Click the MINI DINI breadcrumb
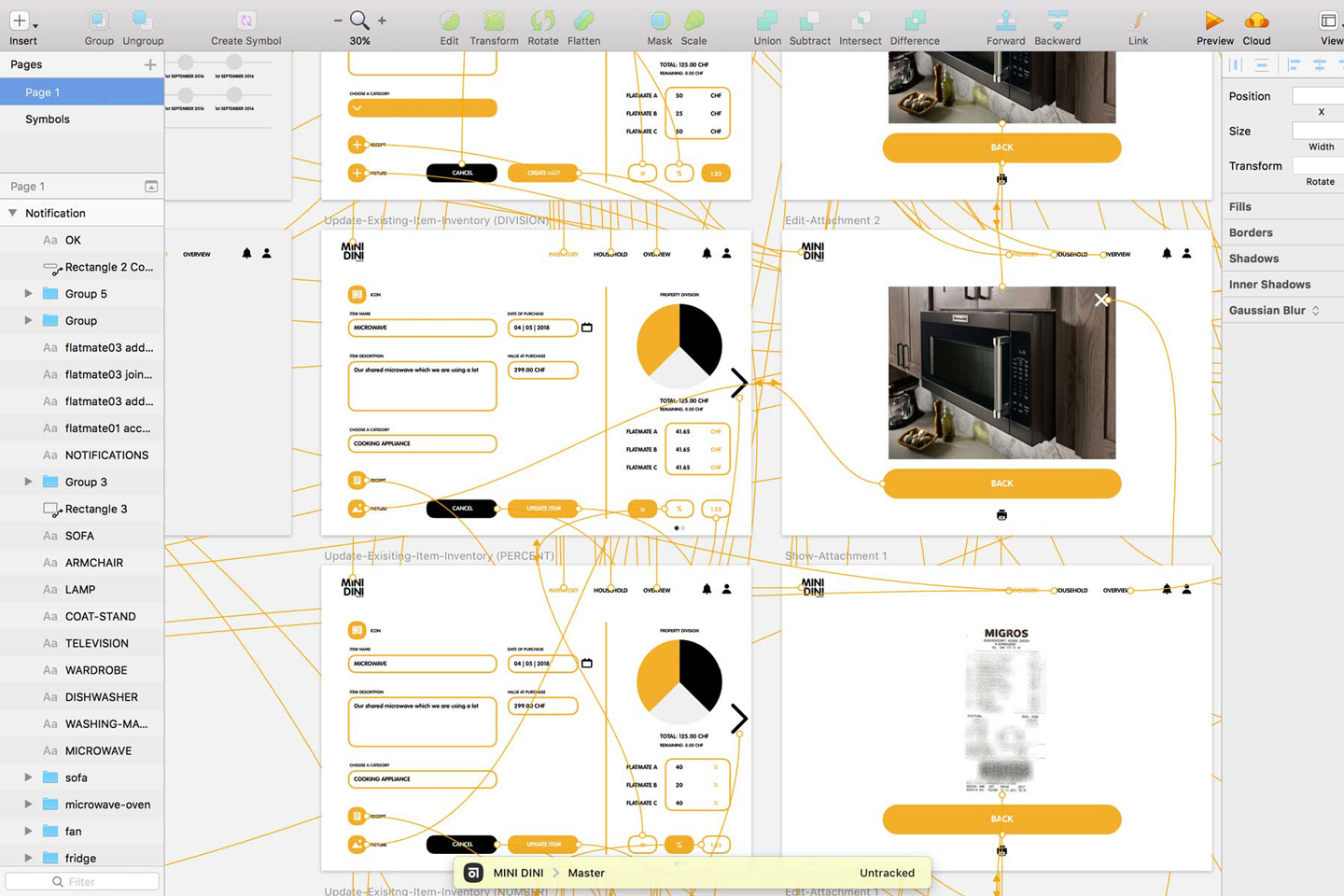 point(518,873)
